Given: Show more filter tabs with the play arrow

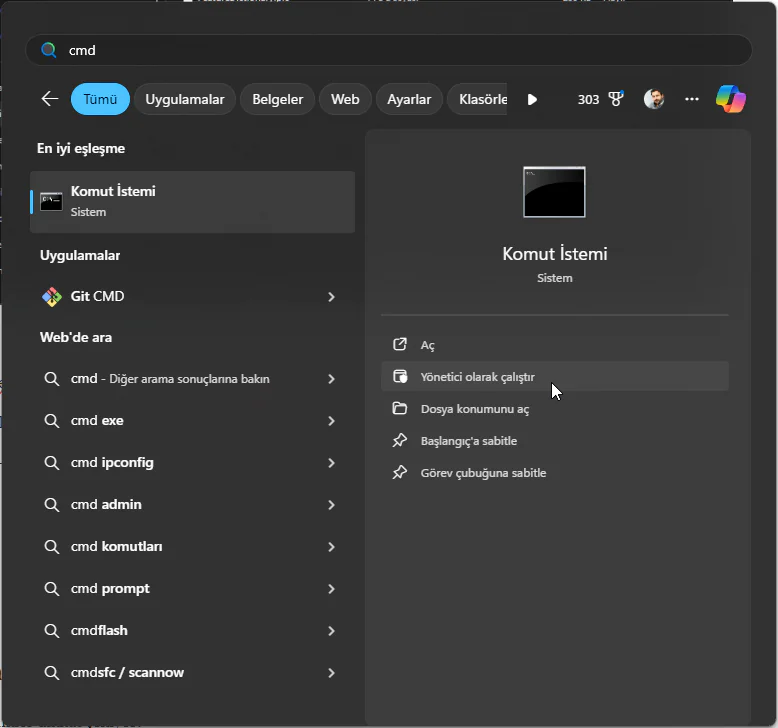Looking at the screenshot, I should click(x=532, y=99).
